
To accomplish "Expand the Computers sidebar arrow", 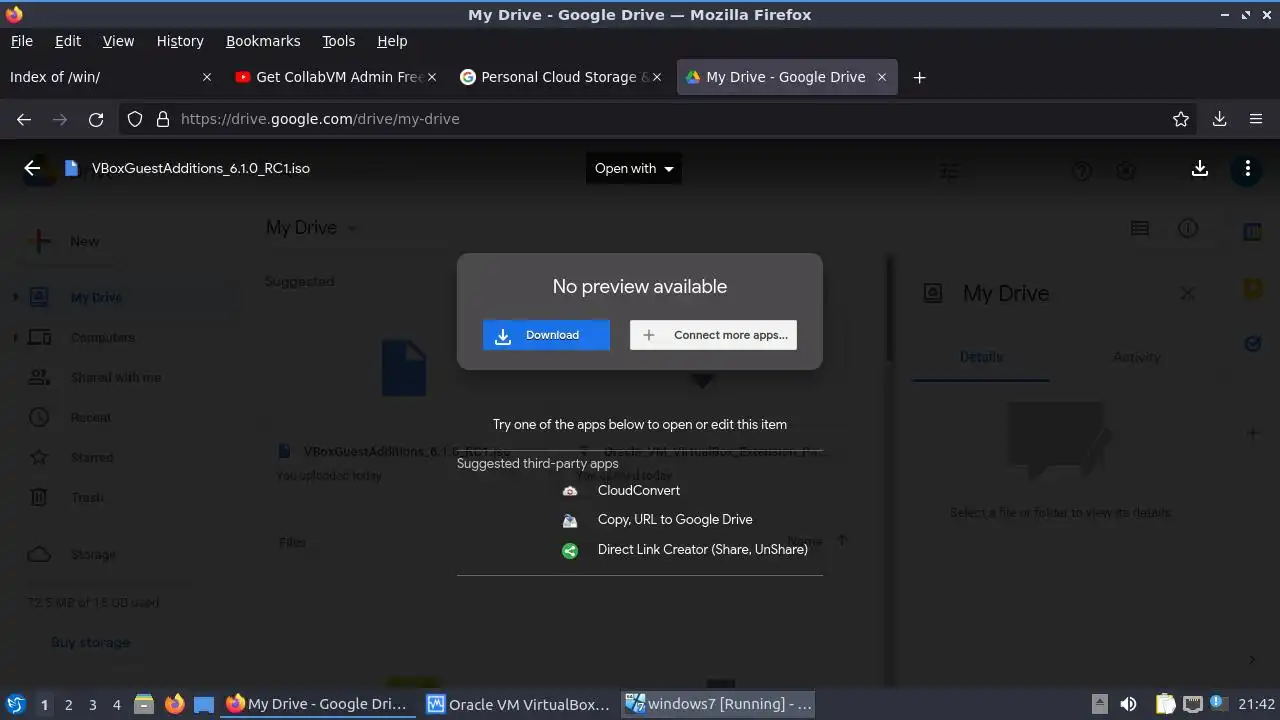I will coord(15,337).
